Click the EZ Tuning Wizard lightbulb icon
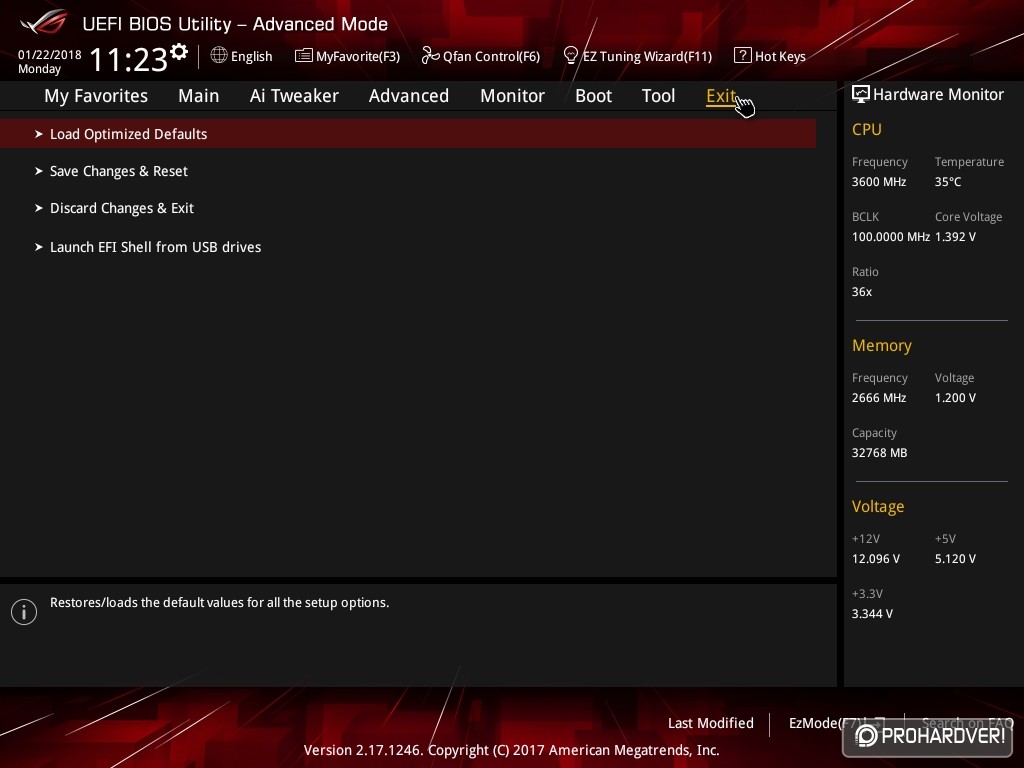Image resolution: width=1024 pixels, height=768 pixels. point(571,56)
